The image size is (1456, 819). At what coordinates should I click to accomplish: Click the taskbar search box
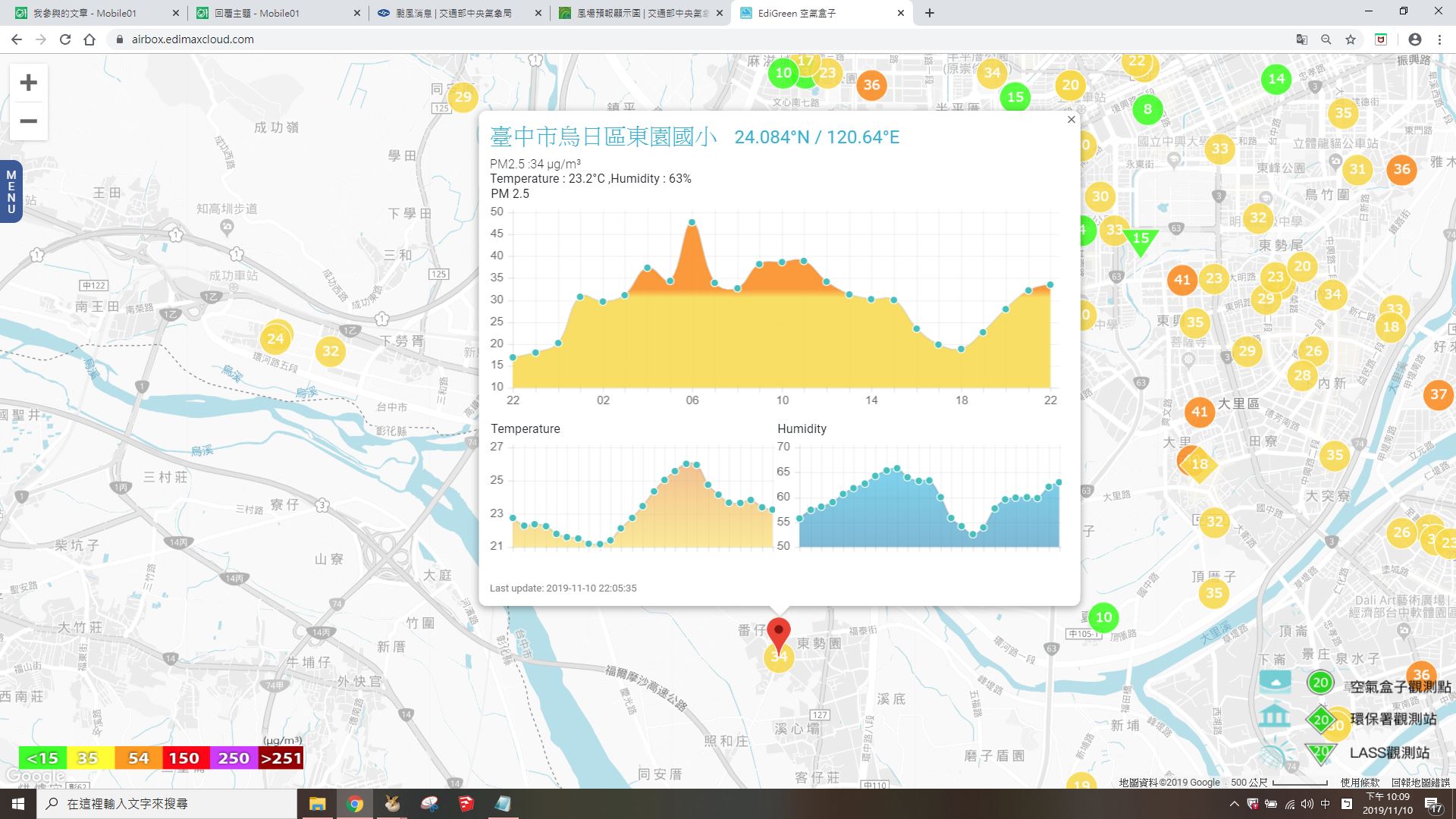coord(167,804)
